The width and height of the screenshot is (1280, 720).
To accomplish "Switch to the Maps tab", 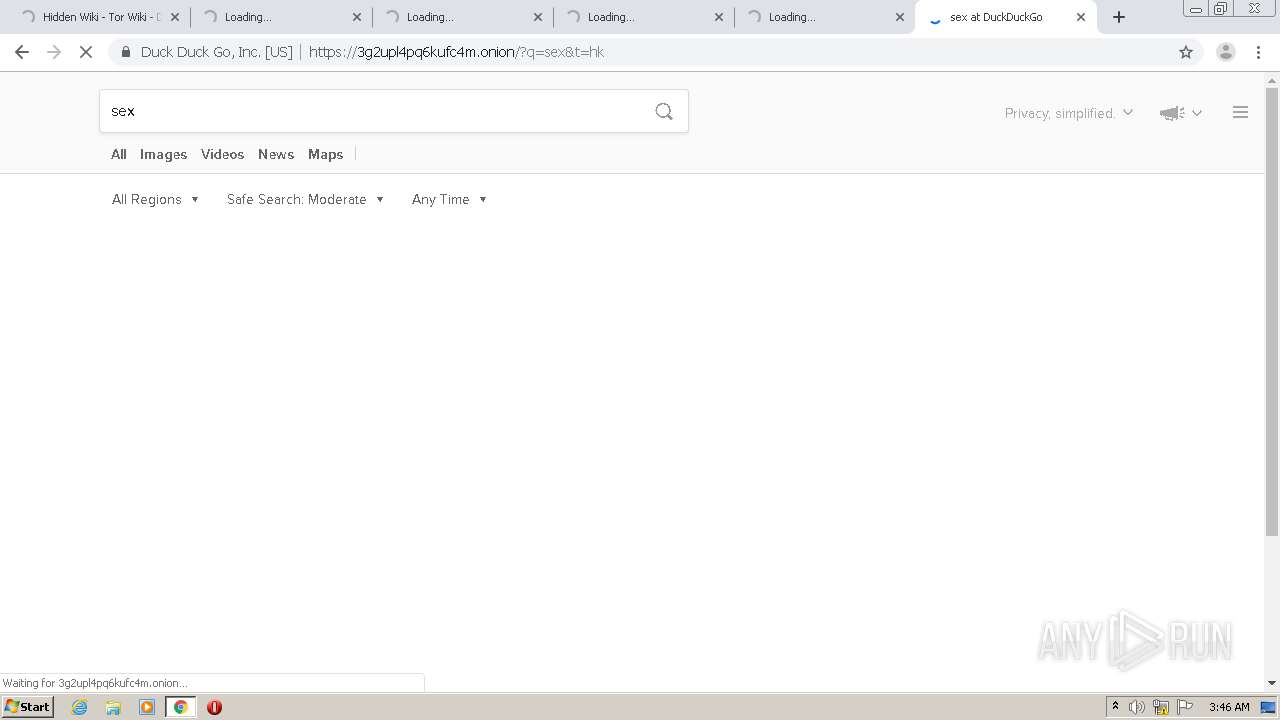I will pos(325,154).
